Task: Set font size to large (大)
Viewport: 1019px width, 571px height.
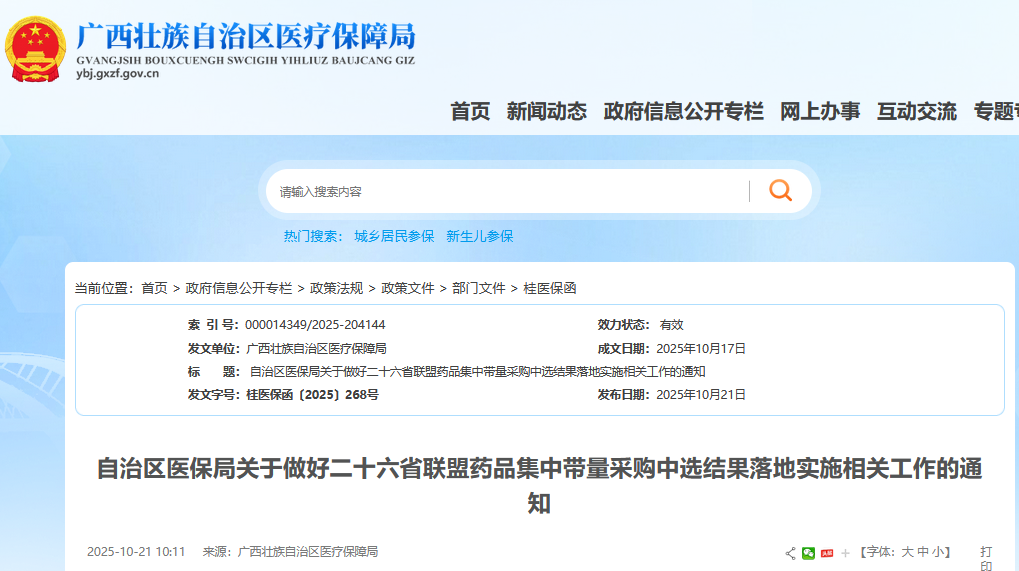Action: tap(908, 552)
